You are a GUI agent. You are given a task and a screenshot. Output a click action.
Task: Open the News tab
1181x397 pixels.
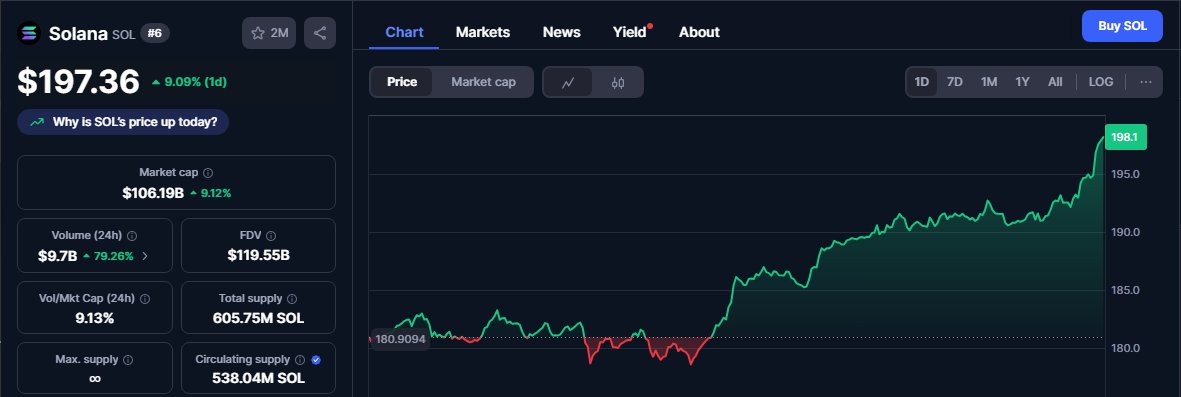[562, 32]
